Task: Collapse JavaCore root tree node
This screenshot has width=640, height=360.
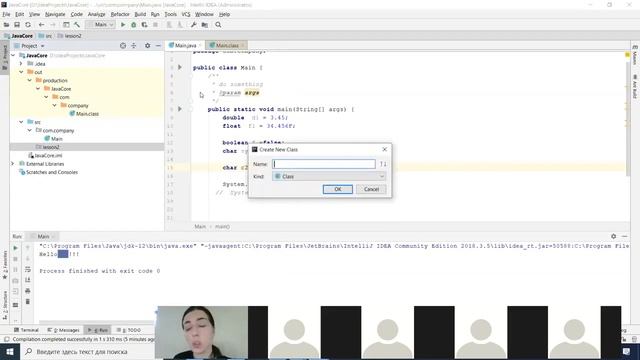Action: [x=13, y=56]
